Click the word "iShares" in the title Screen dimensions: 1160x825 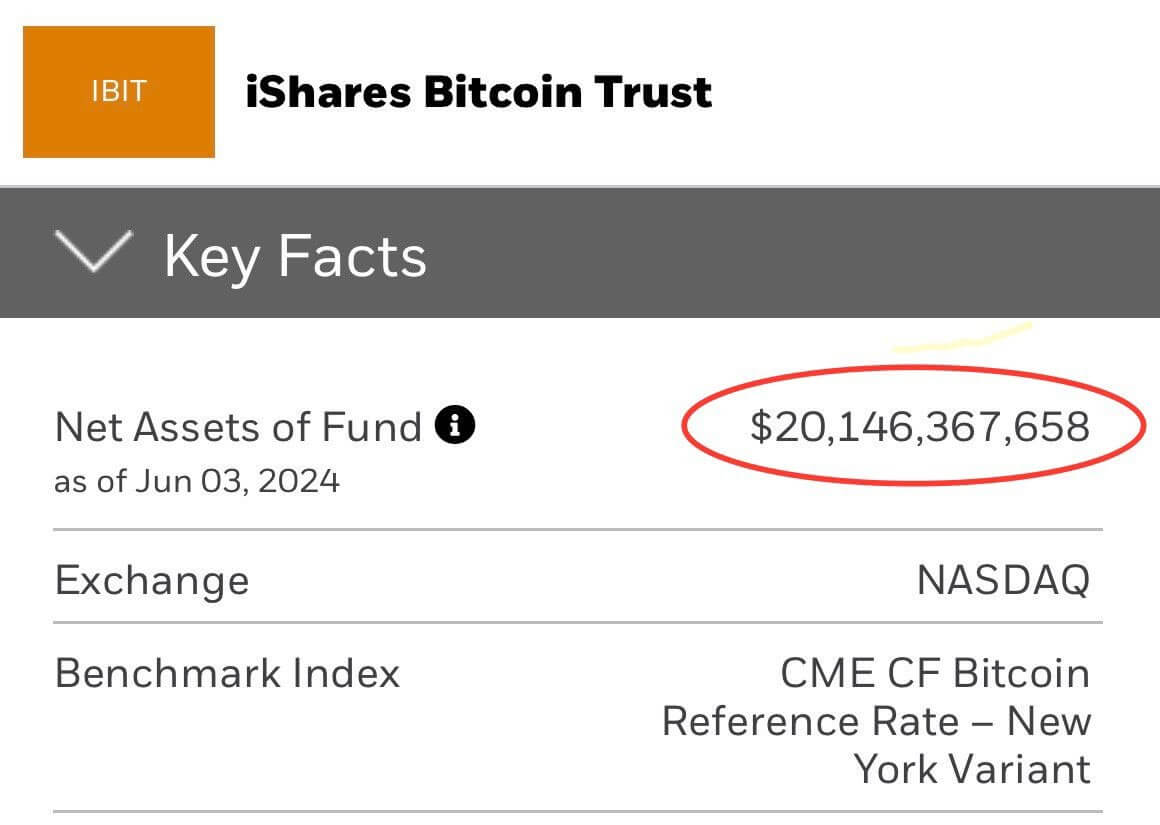(327, 92)
